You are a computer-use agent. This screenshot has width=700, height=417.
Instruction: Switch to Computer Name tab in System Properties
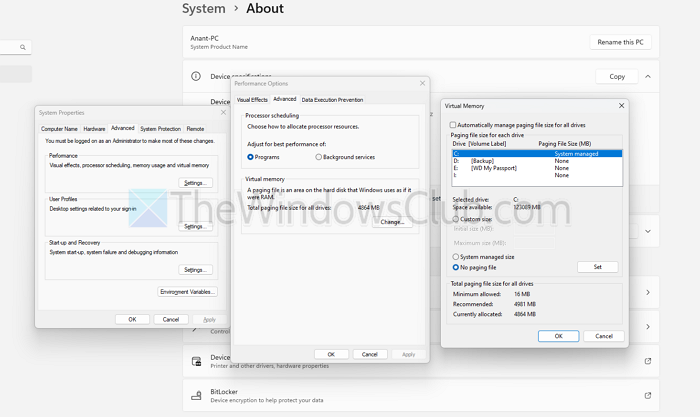pyautogui.click(x=59, y=129)
